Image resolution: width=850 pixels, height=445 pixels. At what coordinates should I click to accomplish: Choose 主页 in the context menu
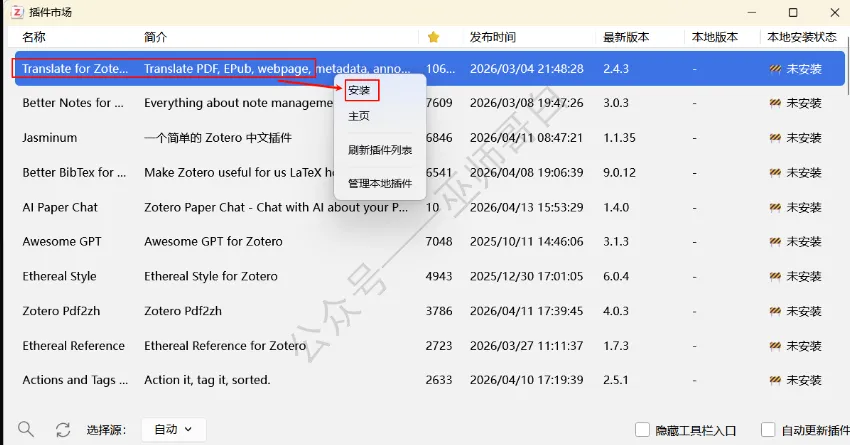tap(359, 116)
